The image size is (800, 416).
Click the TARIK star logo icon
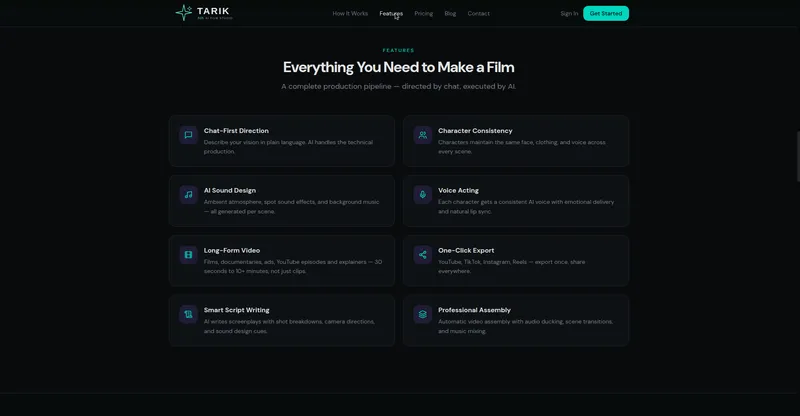click(184, 13)
